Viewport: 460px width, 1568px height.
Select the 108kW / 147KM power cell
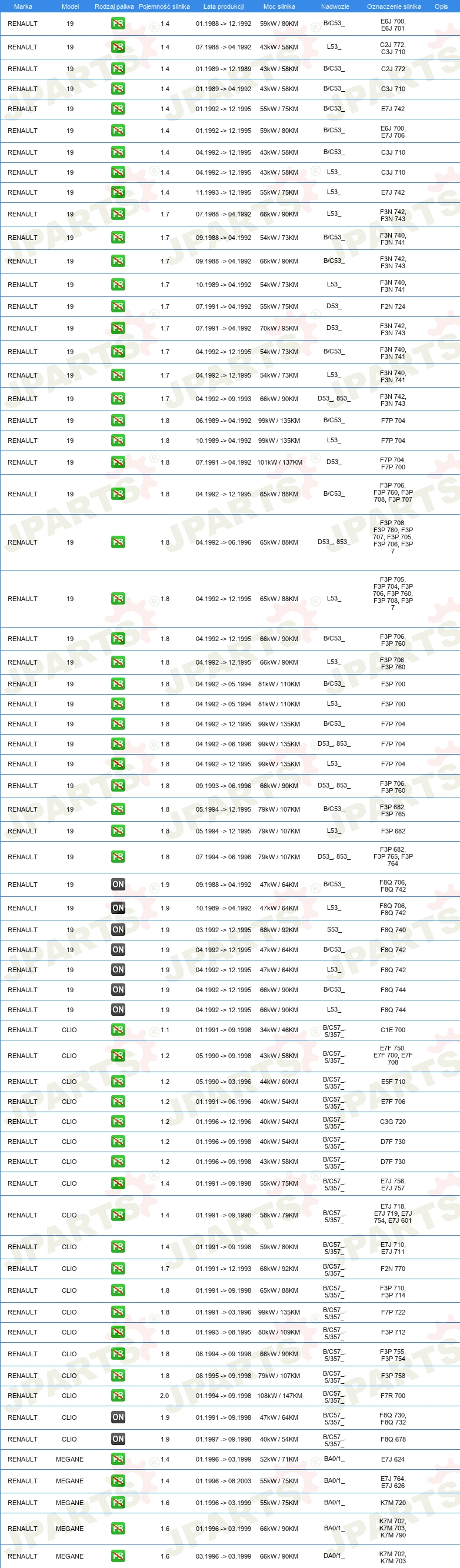(x=279, y=1396)
